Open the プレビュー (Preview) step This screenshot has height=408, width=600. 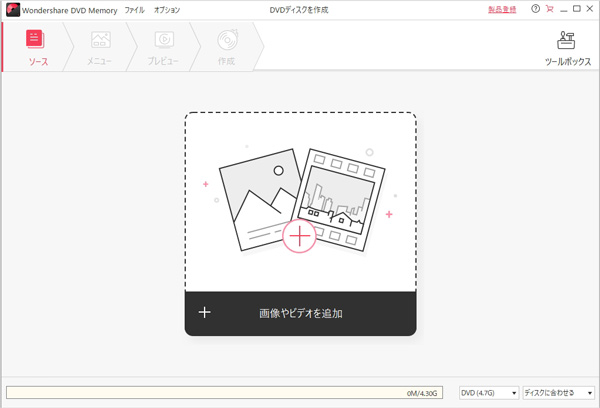pos(164,46)
